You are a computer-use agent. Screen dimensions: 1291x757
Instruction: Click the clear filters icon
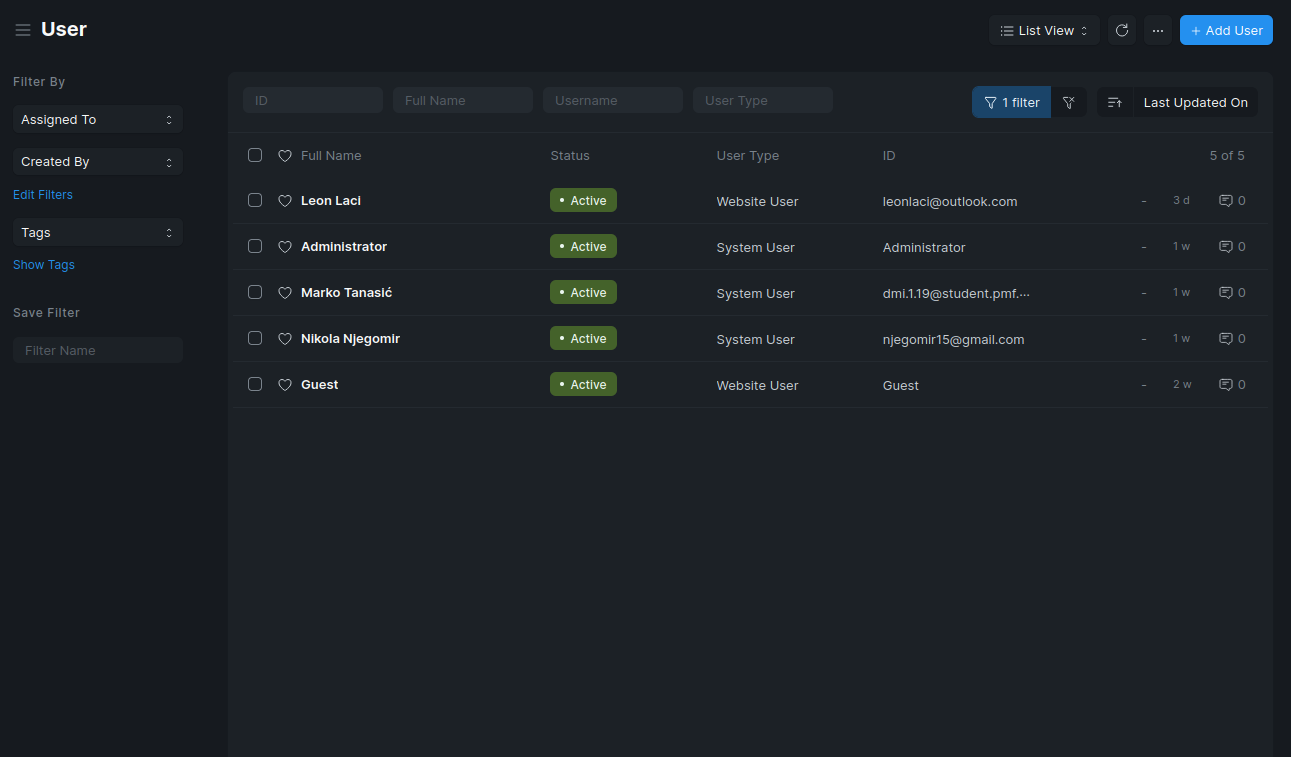(1069, 102)
